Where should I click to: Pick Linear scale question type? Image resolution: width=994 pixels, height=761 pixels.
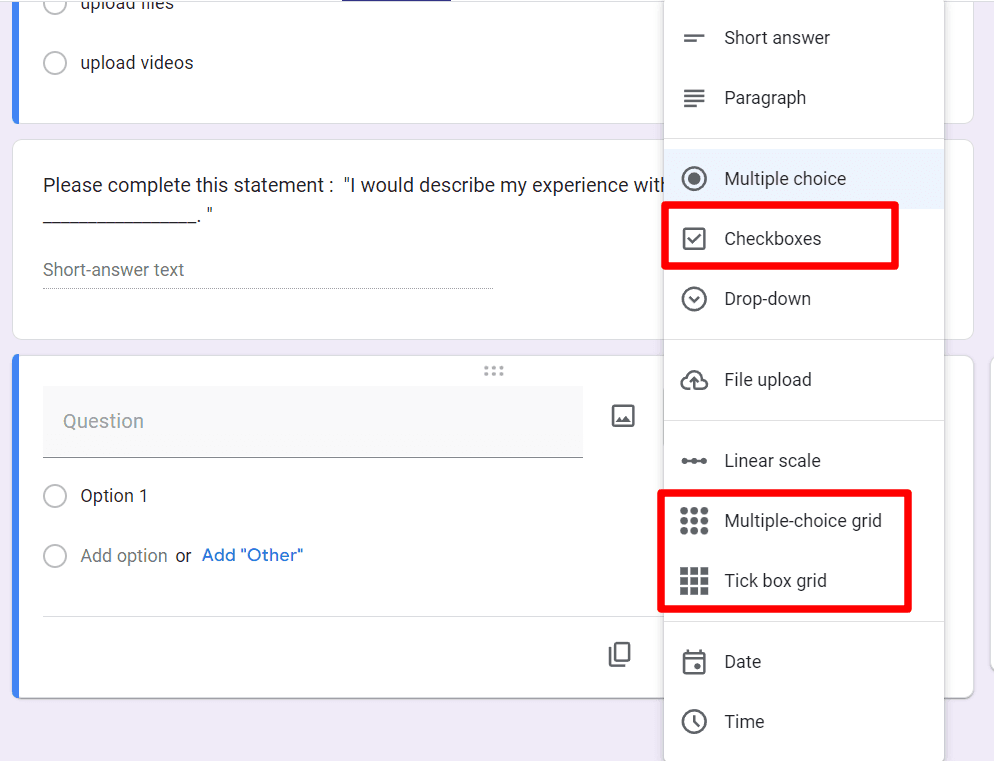[x=804, y=460]
